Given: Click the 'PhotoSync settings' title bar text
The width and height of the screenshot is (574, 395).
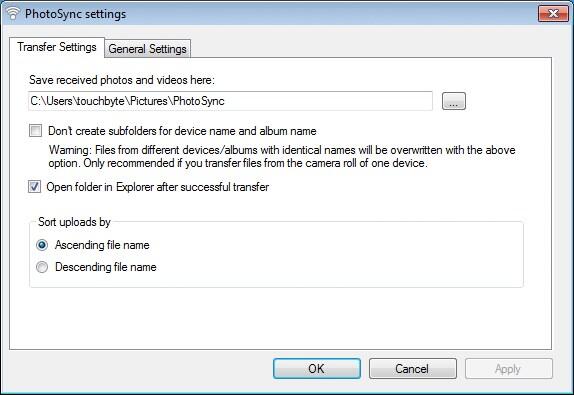Looking at the screenshot, I should [75, 14].
